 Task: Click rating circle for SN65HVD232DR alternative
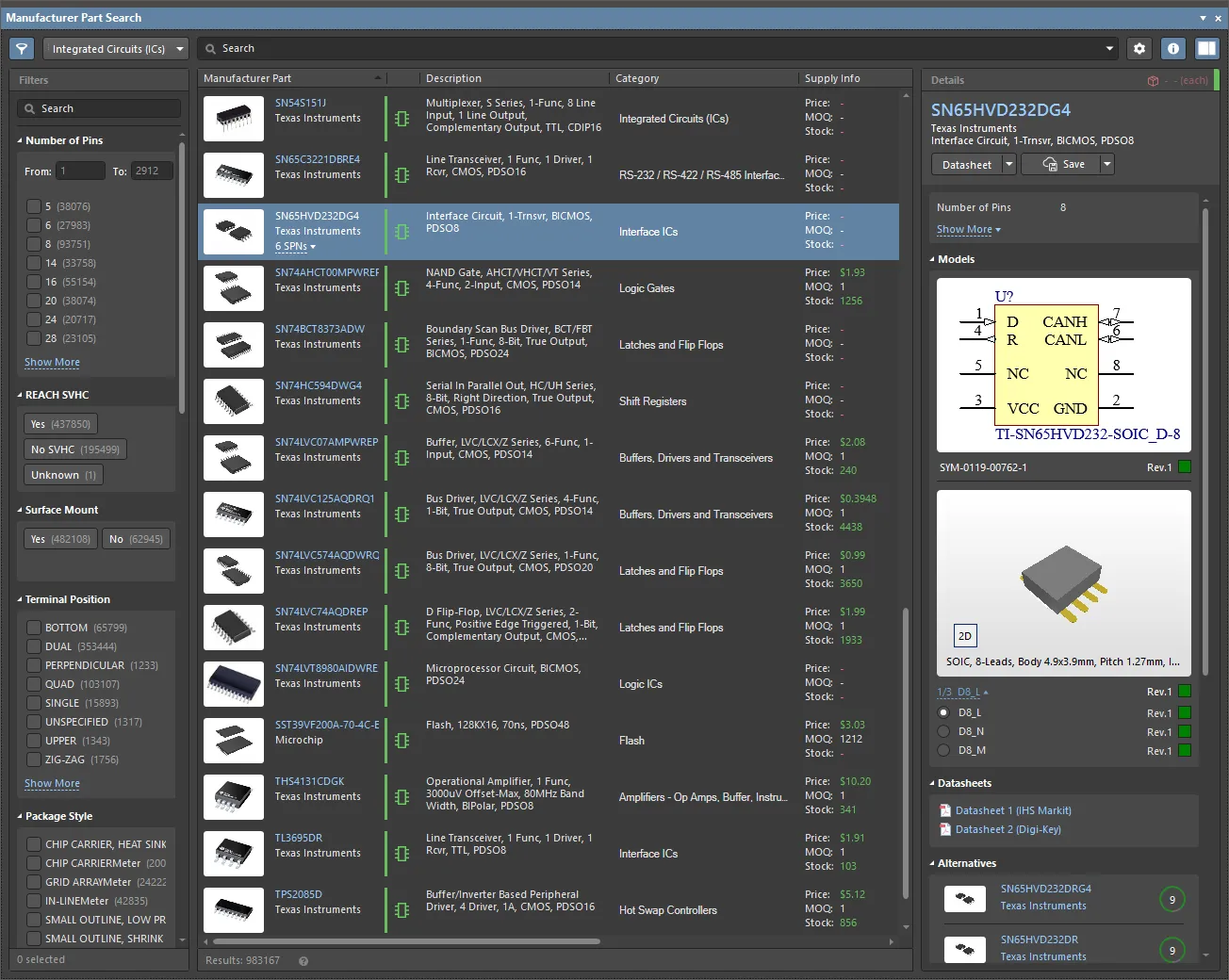click(x=1172, y=951)
